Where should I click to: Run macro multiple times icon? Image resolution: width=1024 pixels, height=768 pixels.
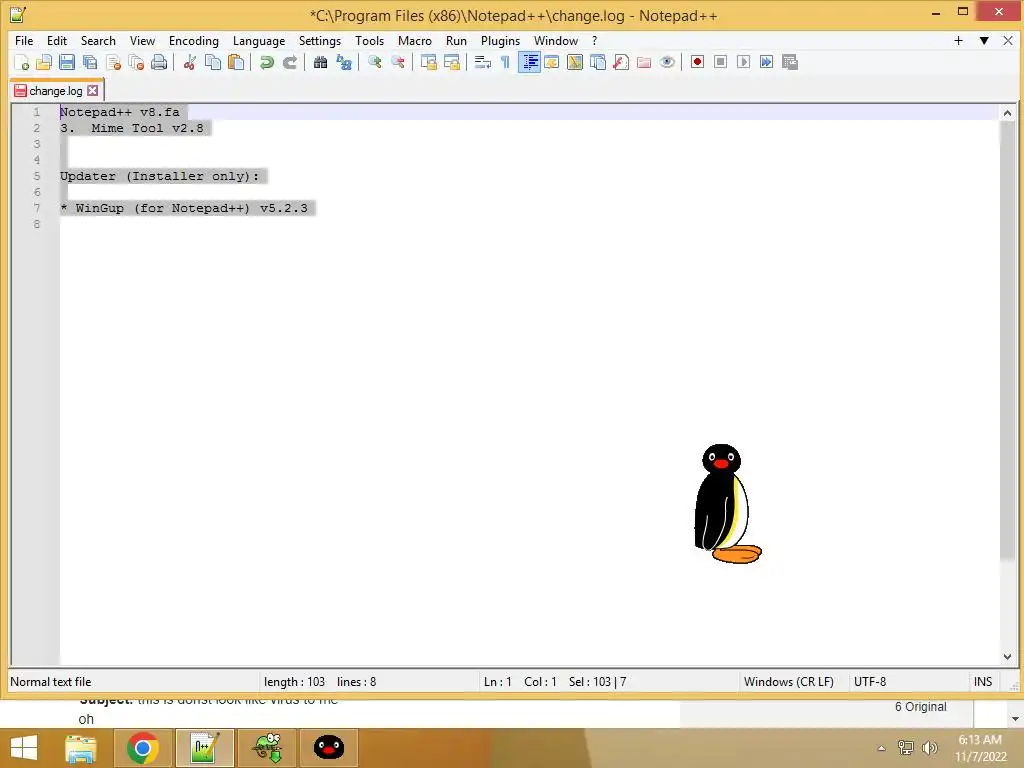[x=766, y=62]
